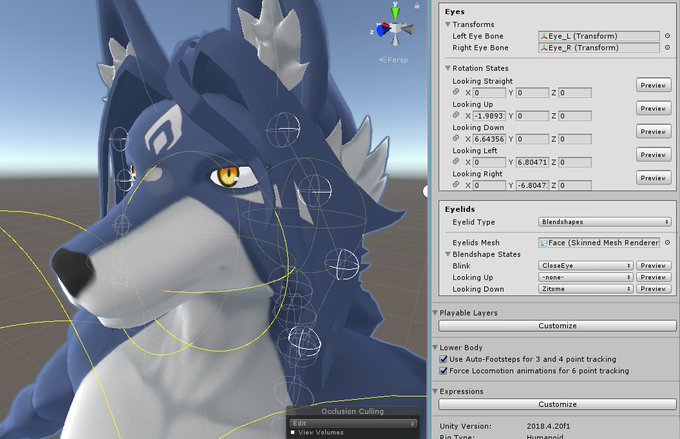Screen dimensions: 680x439
Task: Switch Persp projection mode label
Action: (x=393, y=60)
